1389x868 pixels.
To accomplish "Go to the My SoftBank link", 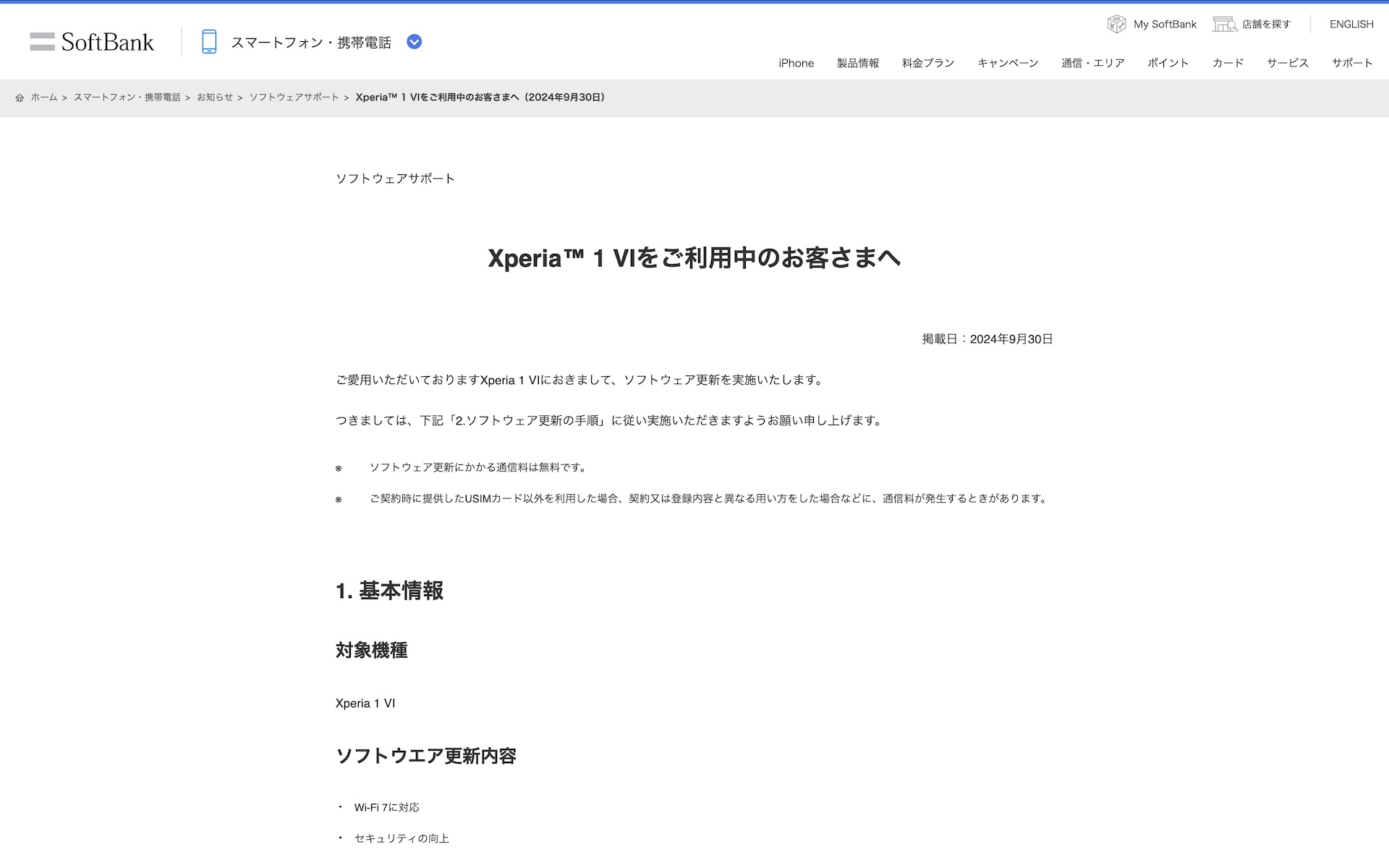I will [x=1165, y=25].
